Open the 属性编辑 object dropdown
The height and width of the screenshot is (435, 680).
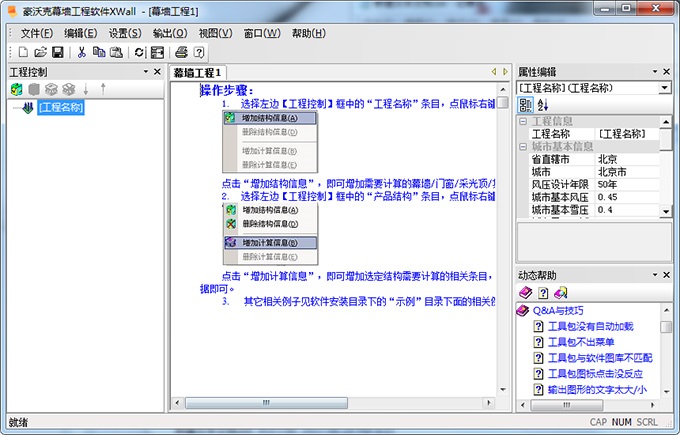665,88
